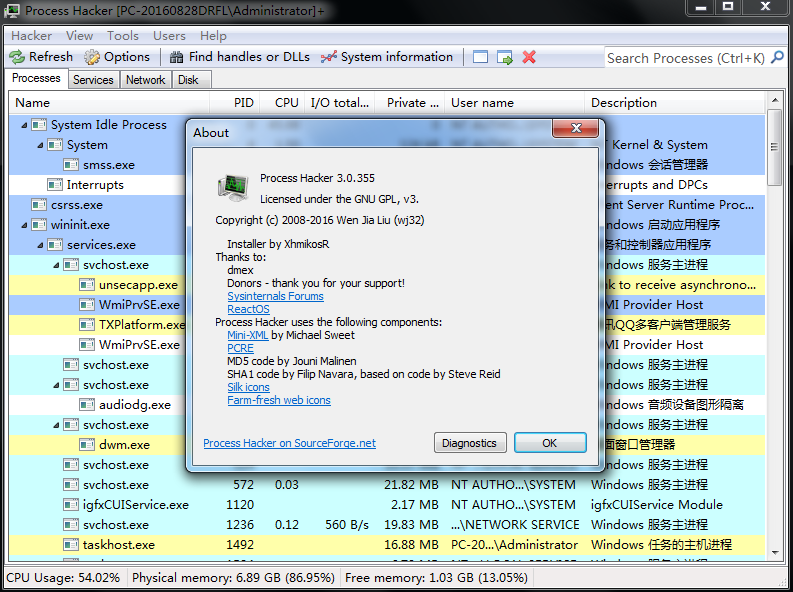Open the Sysinternals Forums link
Screen dimensions: 793x592
tap(275, 296)
